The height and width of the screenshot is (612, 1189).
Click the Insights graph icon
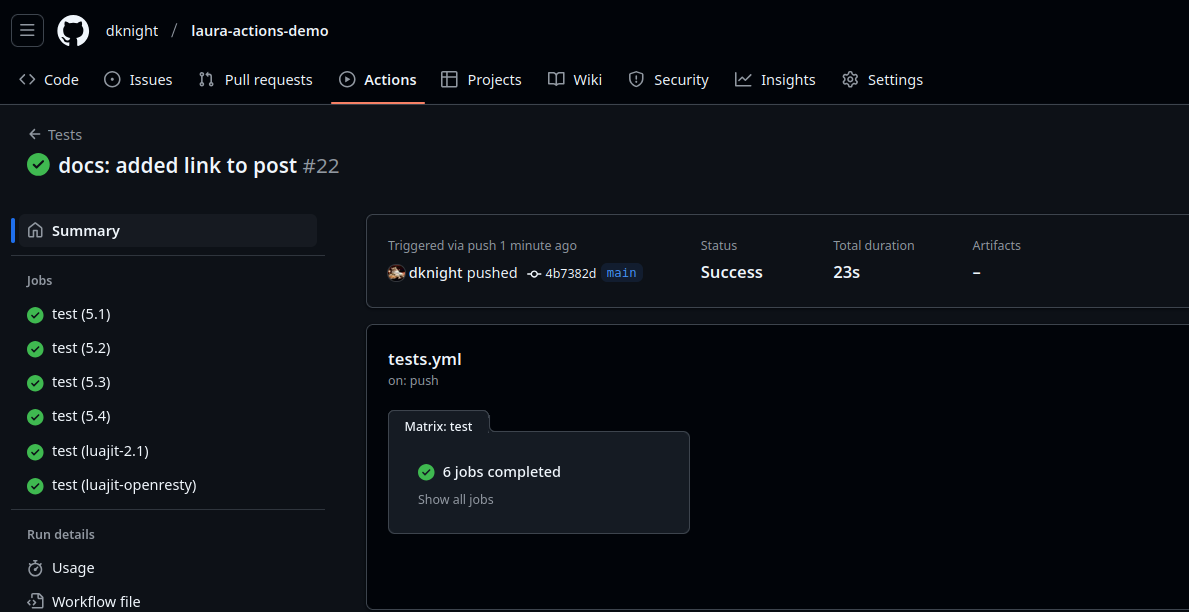coord(743,80)
